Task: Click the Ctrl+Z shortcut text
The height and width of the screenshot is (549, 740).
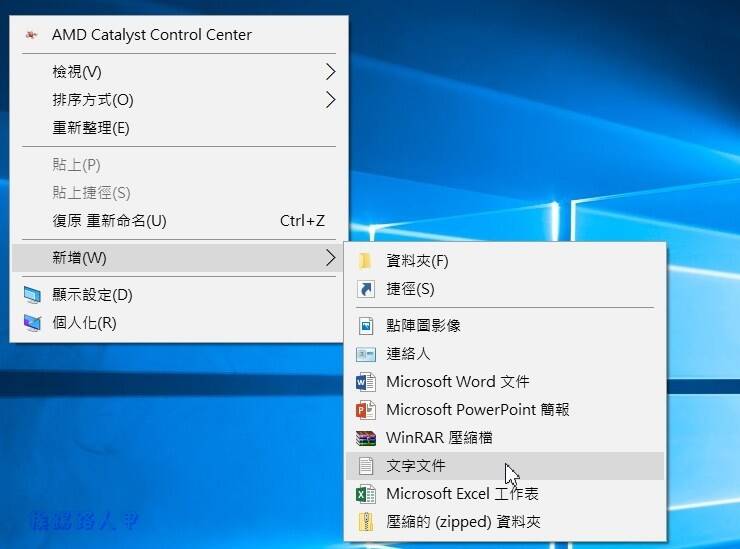Action: tap(302, 220)
